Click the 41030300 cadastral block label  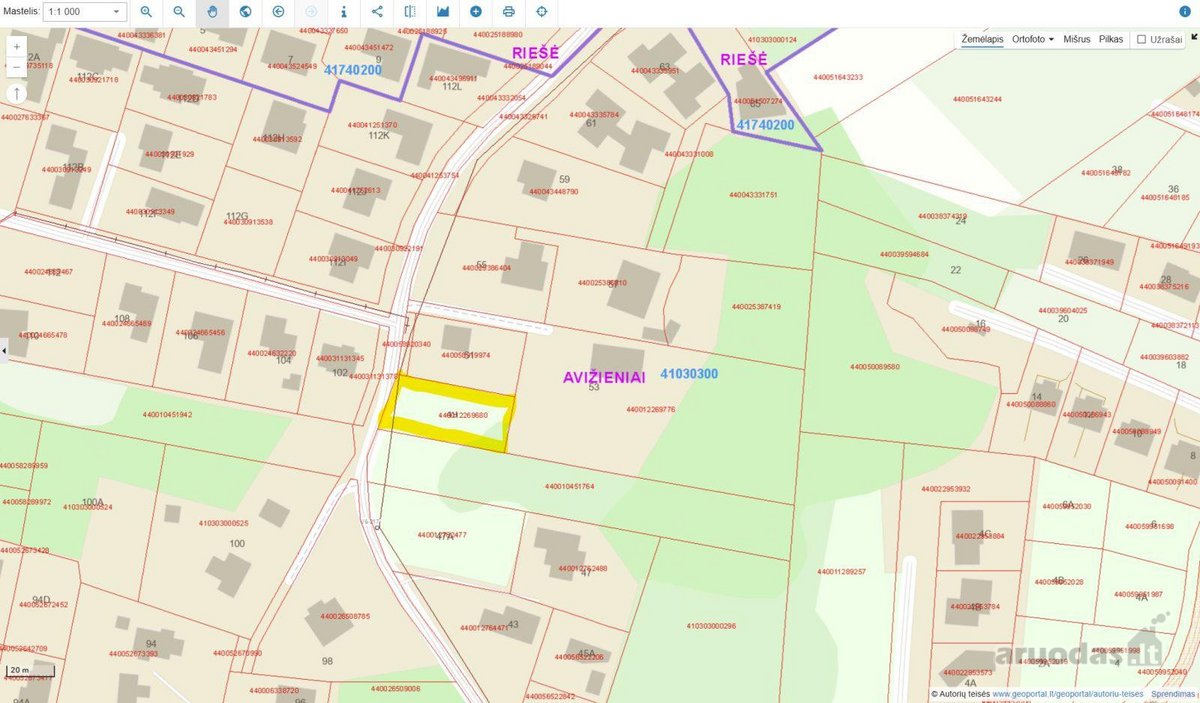689,374
